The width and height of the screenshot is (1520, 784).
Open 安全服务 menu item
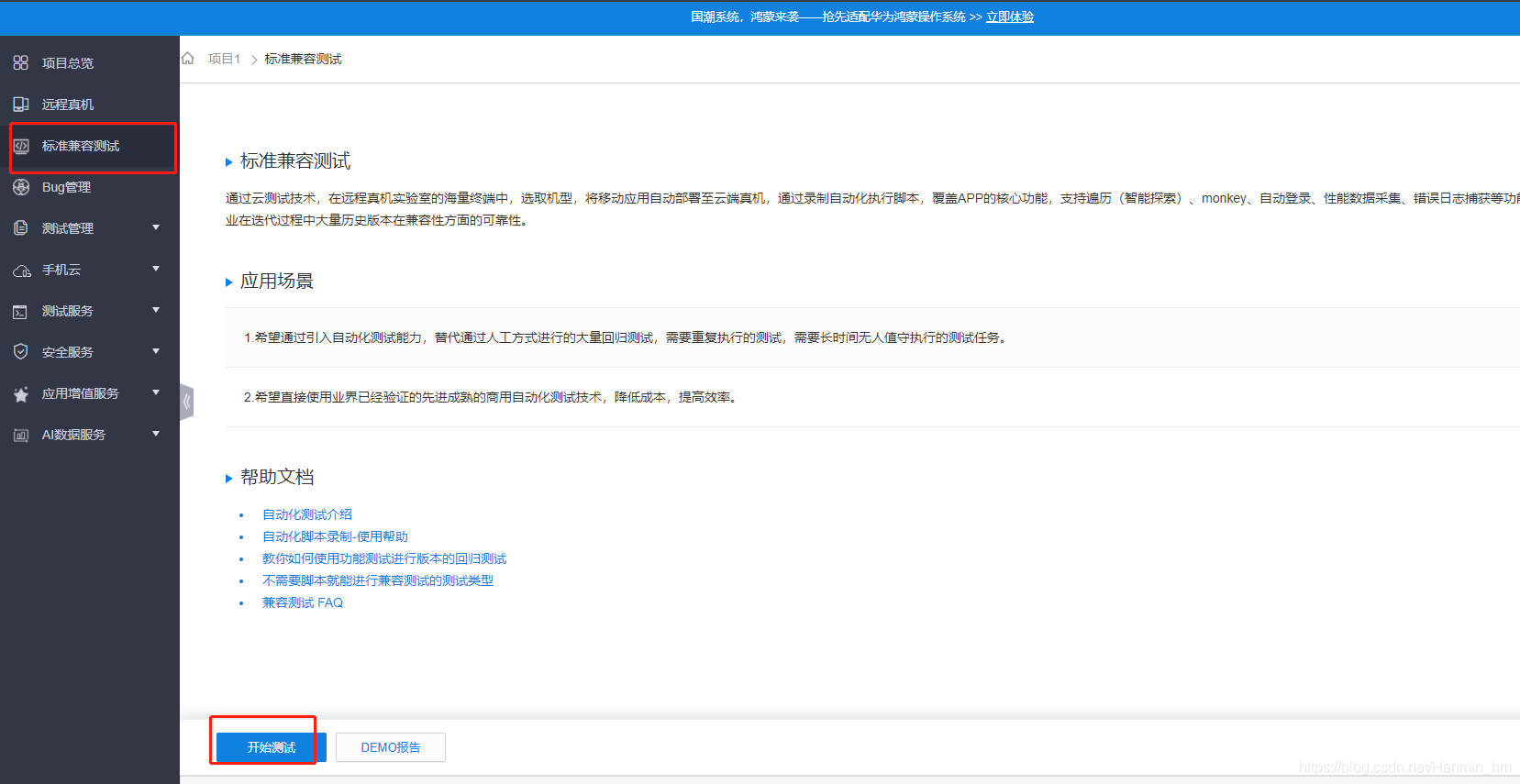point(90,352)
